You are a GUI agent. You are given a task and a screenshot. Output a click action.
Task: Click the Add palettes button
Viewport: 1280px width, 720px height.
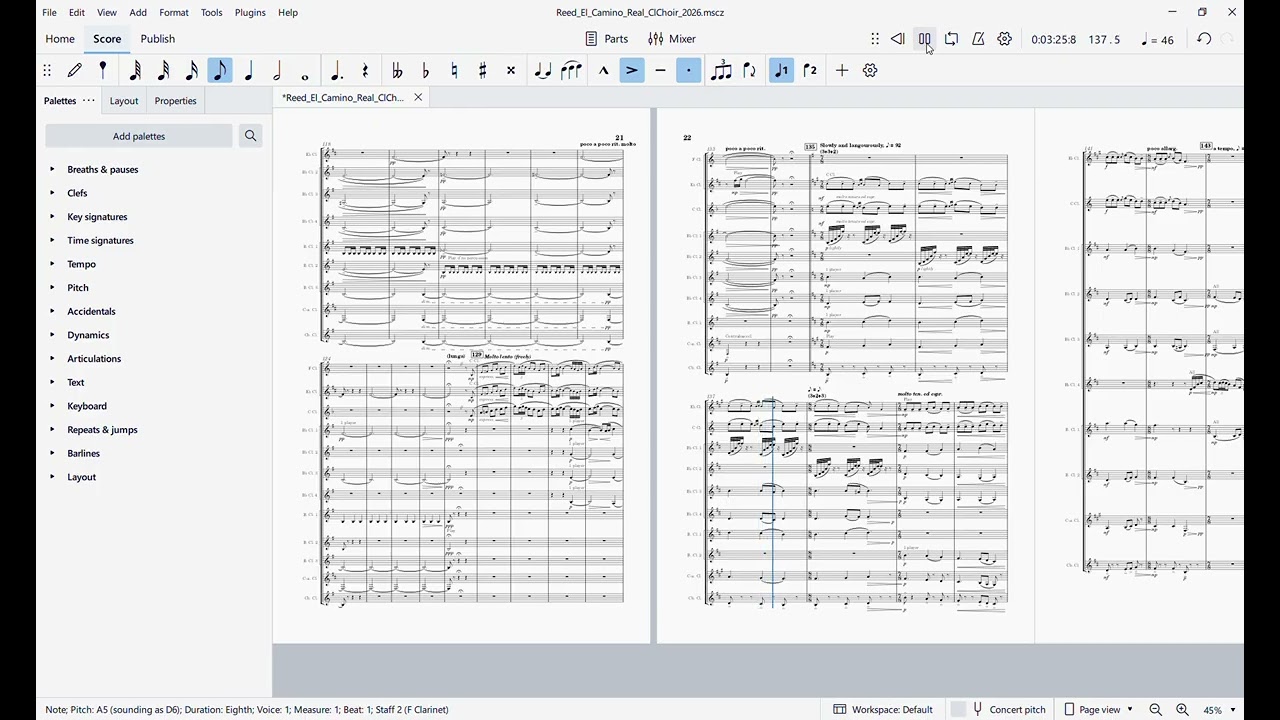139,136
